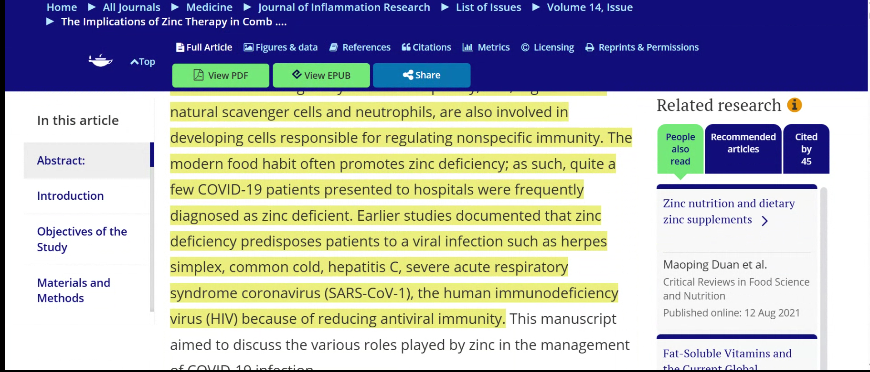Open the Figures & data section
Image resolution: width=870 pixels, height=372 pixels.
281,47
